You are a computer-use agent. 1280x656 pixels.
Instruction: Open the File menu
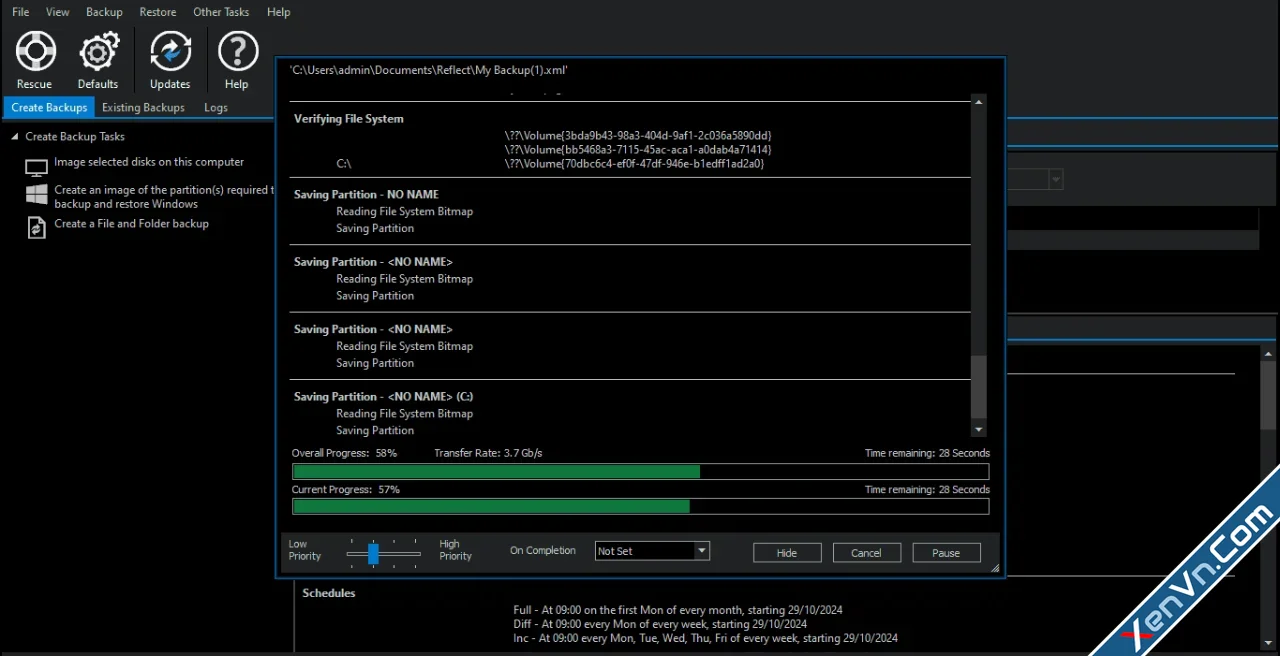coord(21,12)
